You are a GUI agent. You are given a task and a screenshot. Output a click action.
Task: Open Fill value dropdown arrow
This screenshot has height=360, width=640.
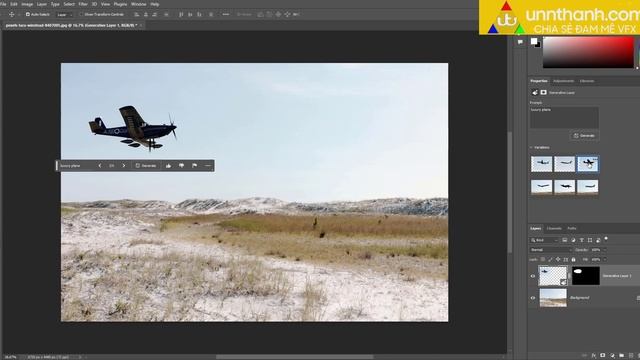(x=604, y=260)
